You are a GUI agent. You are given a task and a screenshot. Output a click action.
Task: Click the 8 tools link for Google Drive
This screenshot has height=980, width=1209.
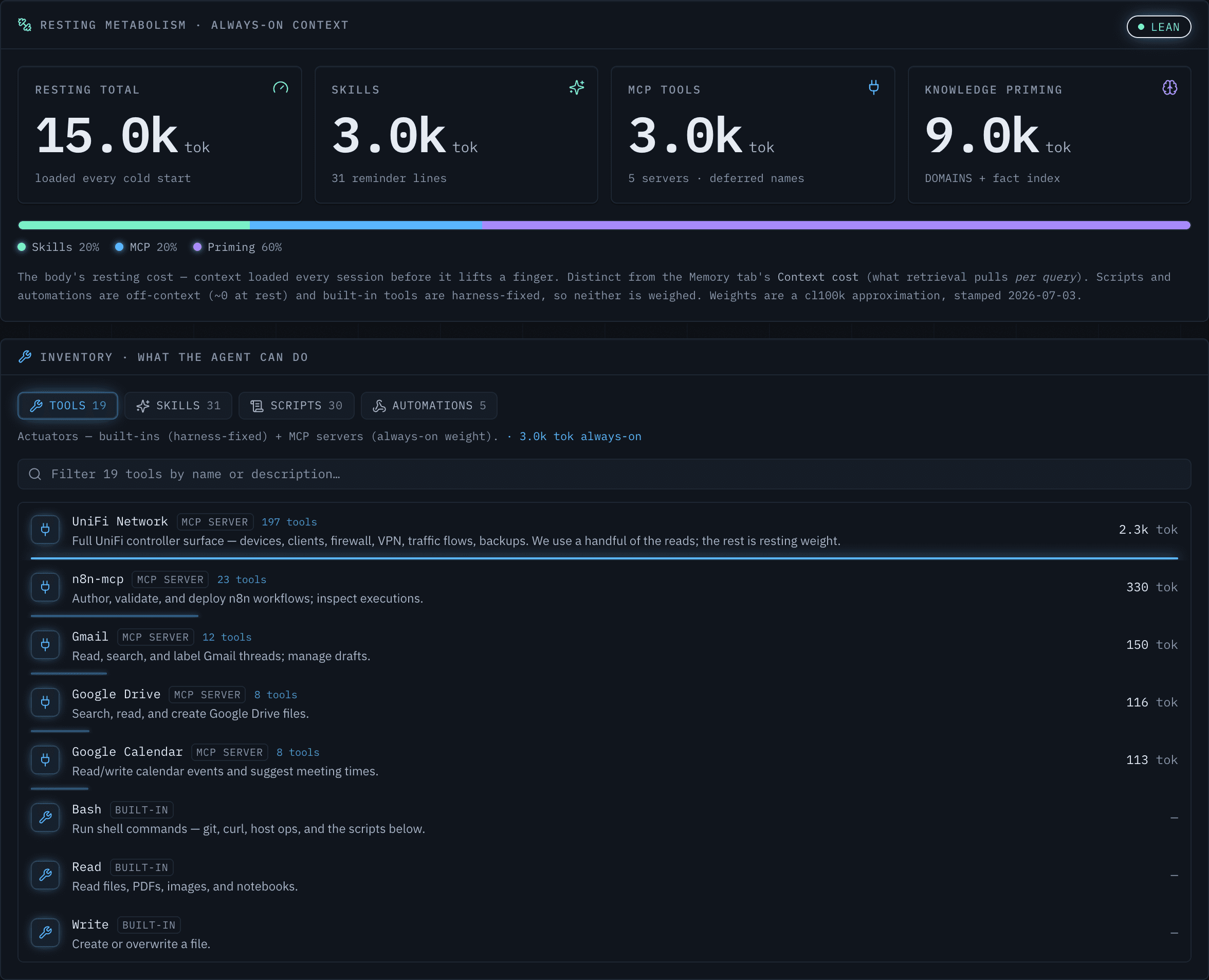click(x=276, y=695)
